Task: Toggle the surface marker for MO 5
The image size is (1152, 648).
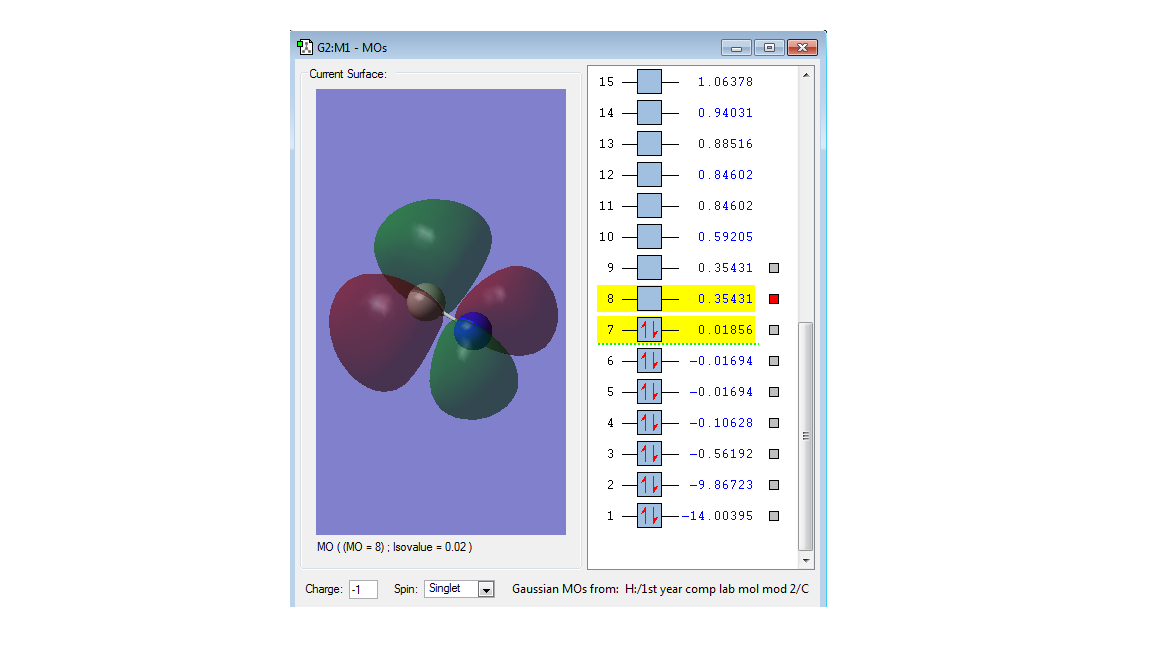Action: pos(774,392)
